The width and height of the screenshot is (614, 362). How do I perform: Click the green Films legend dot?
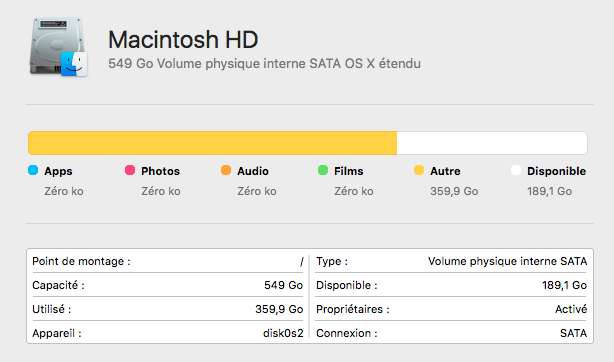(x=323, y=170)
